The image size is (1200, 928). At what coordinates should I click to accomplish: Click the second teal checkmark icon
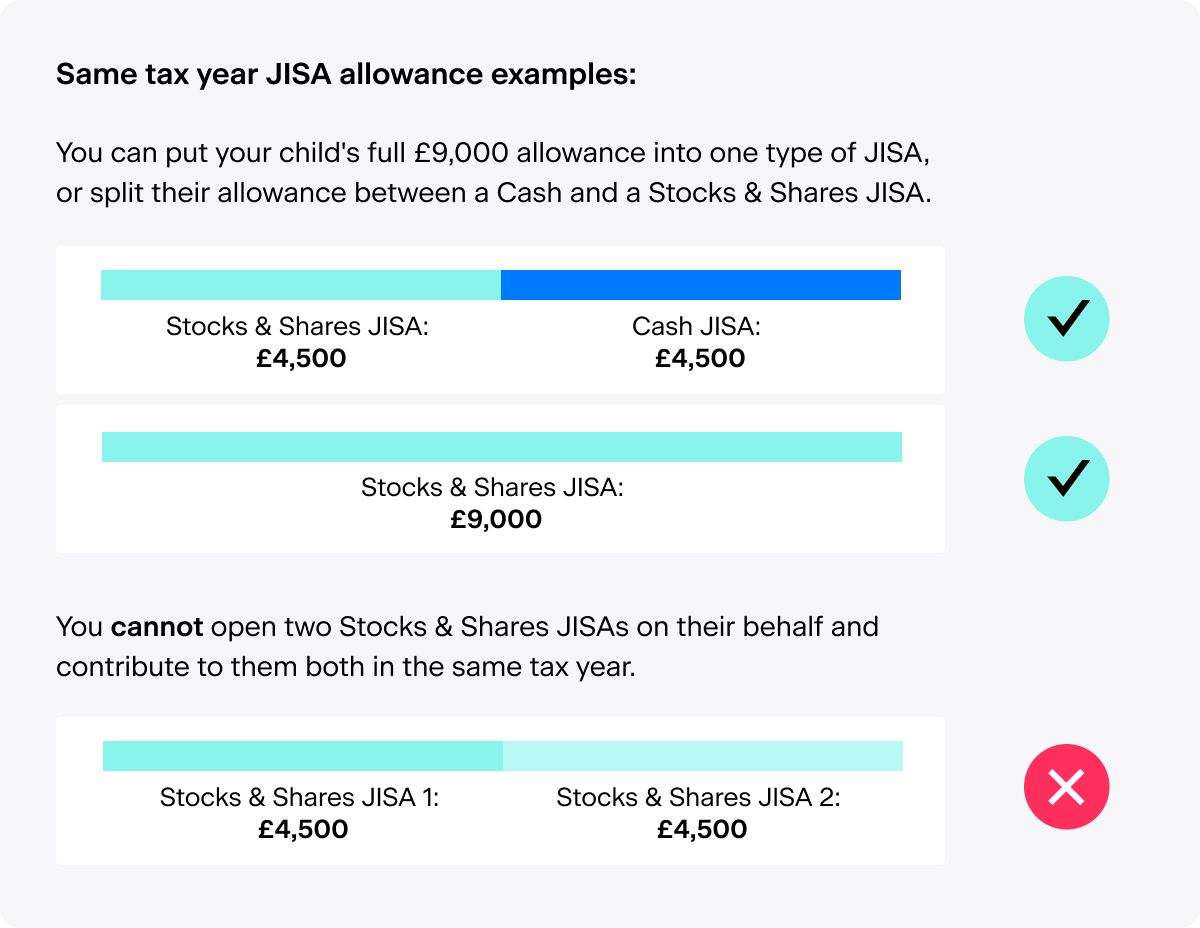pos(1066,479)
